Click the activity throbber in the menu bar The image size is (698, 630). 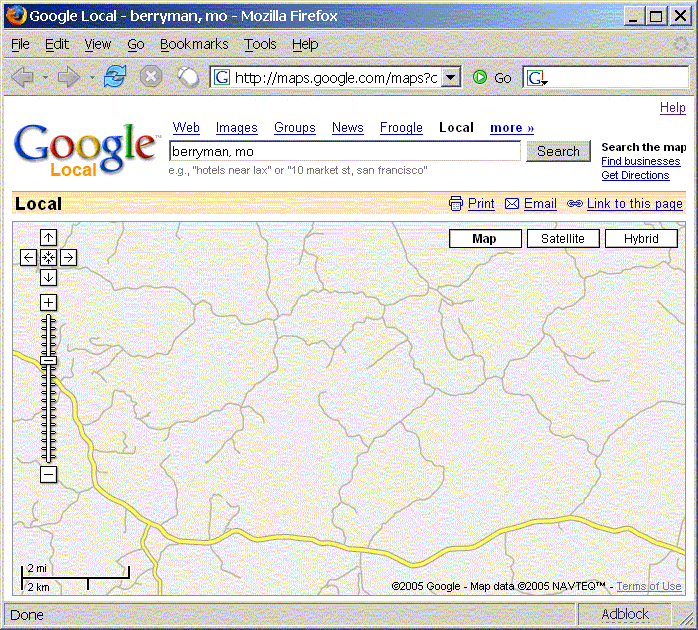click(x=681, y=44)
